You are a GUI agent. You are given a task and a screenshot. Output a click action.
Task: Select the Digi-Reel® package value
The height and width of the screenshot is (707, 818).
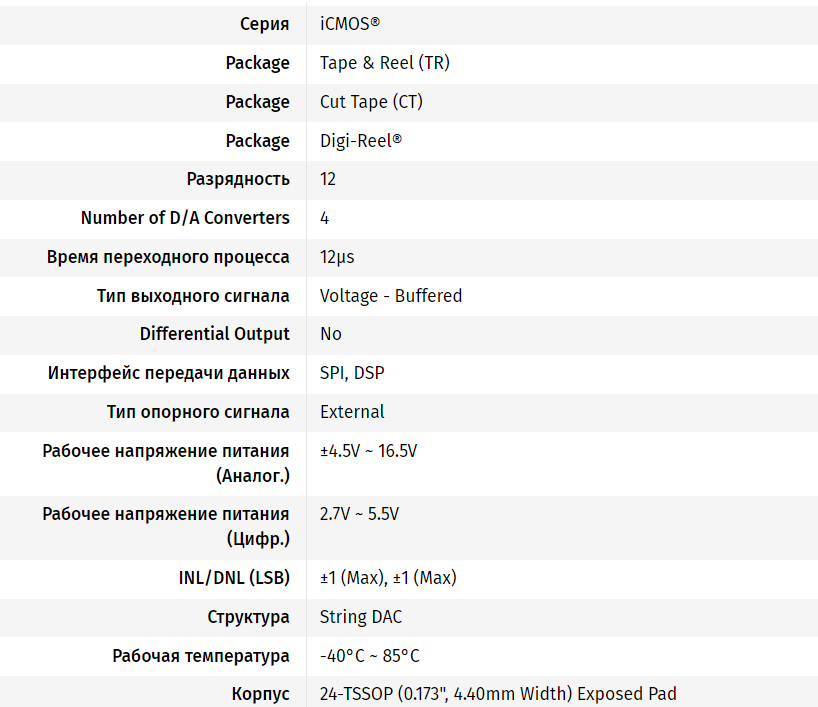(x=360, y=141)
